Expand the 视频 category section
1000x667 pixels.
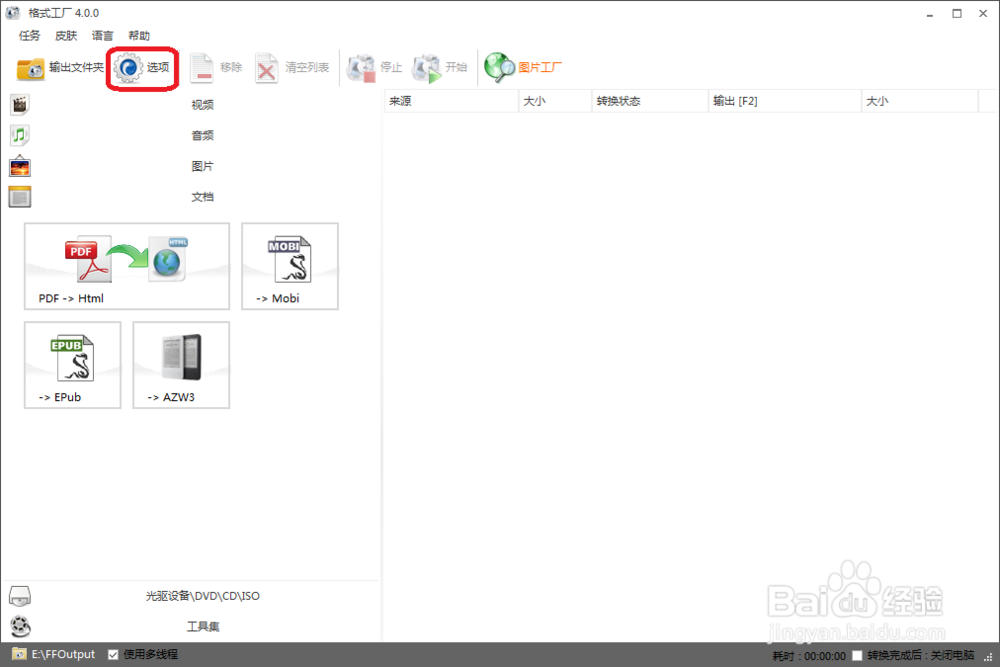202,105
